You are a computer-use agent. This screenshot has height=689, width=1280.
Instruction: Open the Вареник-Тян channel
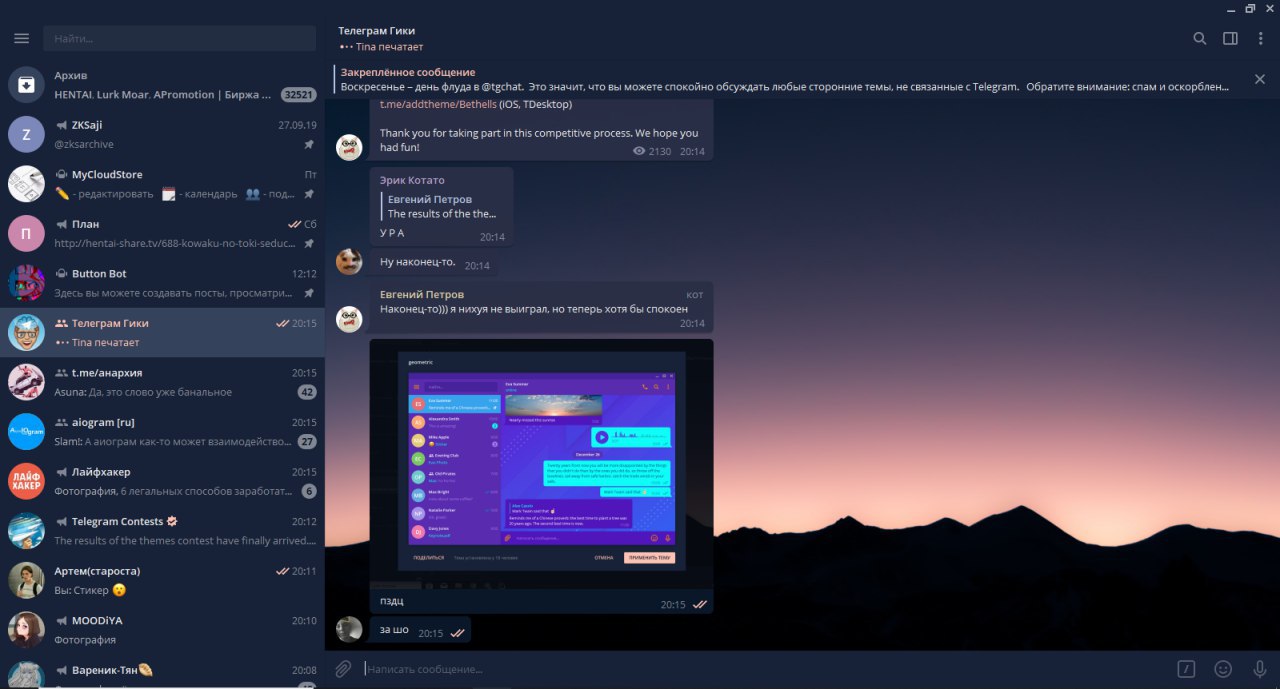click(162, 672)
